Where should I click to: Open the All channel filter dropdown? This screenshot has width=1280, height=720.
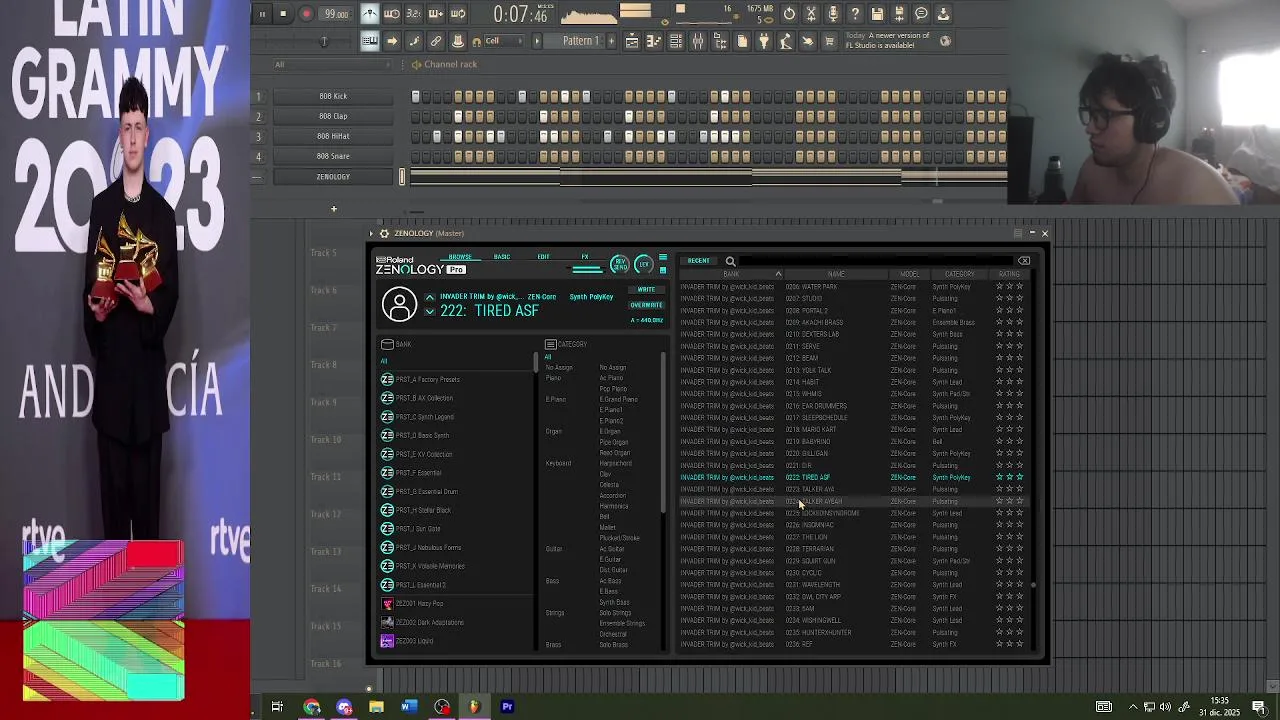pyautogui.click(x=334, y=65)
